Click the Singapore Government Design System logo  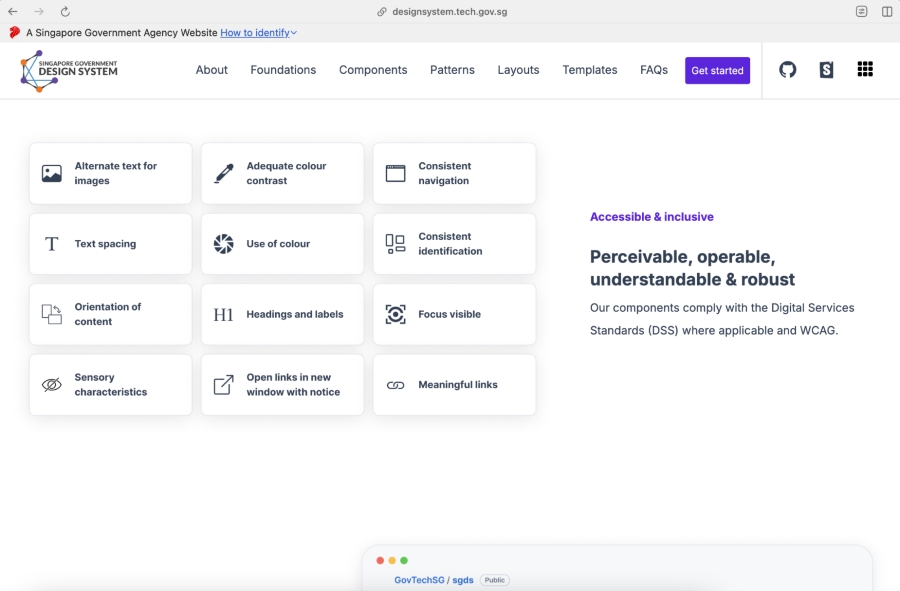click(x=69, y=71)
